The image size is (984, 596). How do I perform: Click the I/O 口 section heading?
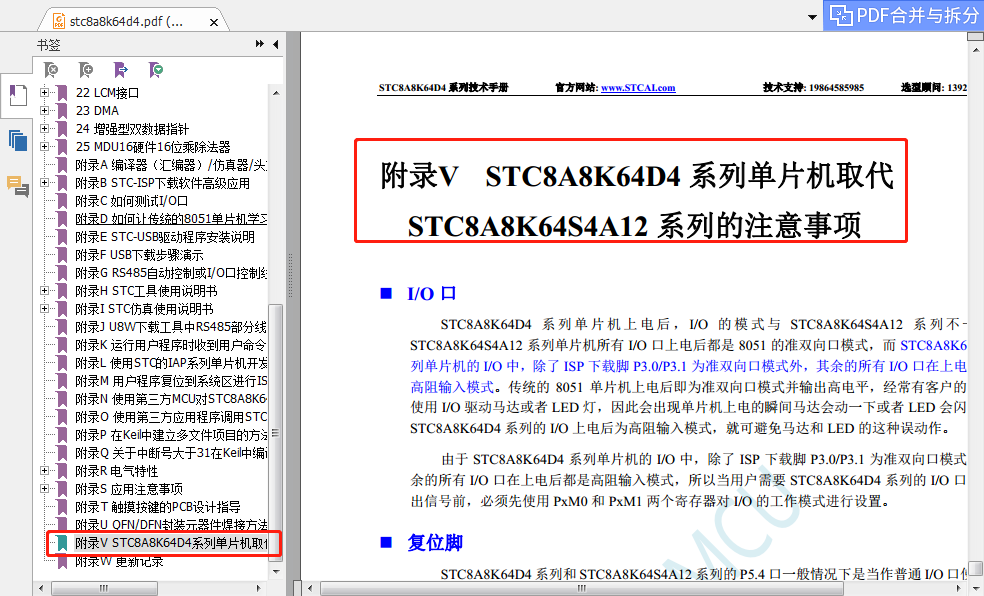[432, 294]
